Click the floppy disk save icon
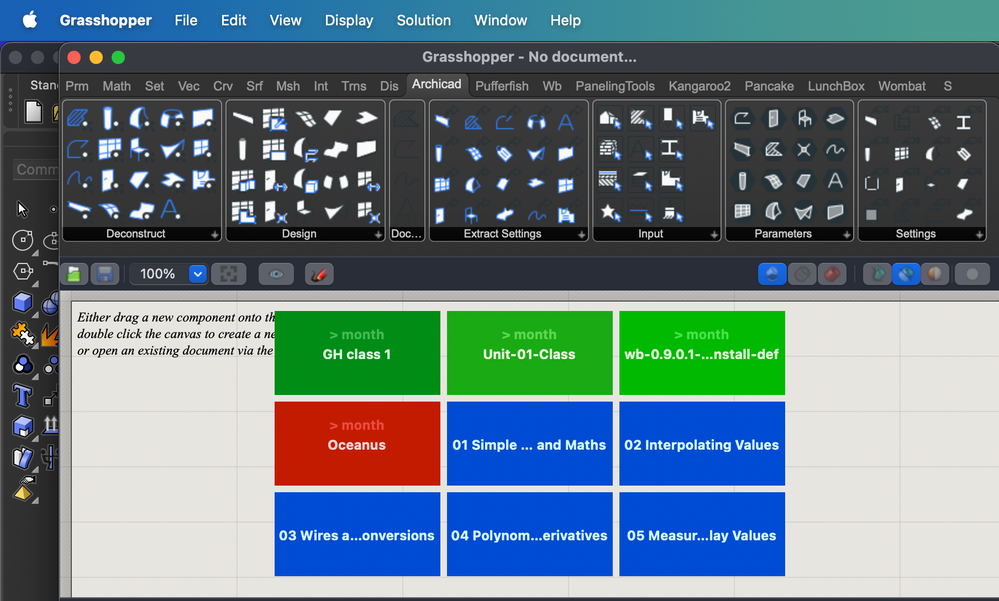This screenshot has height=601, width=999. (105, 274)
